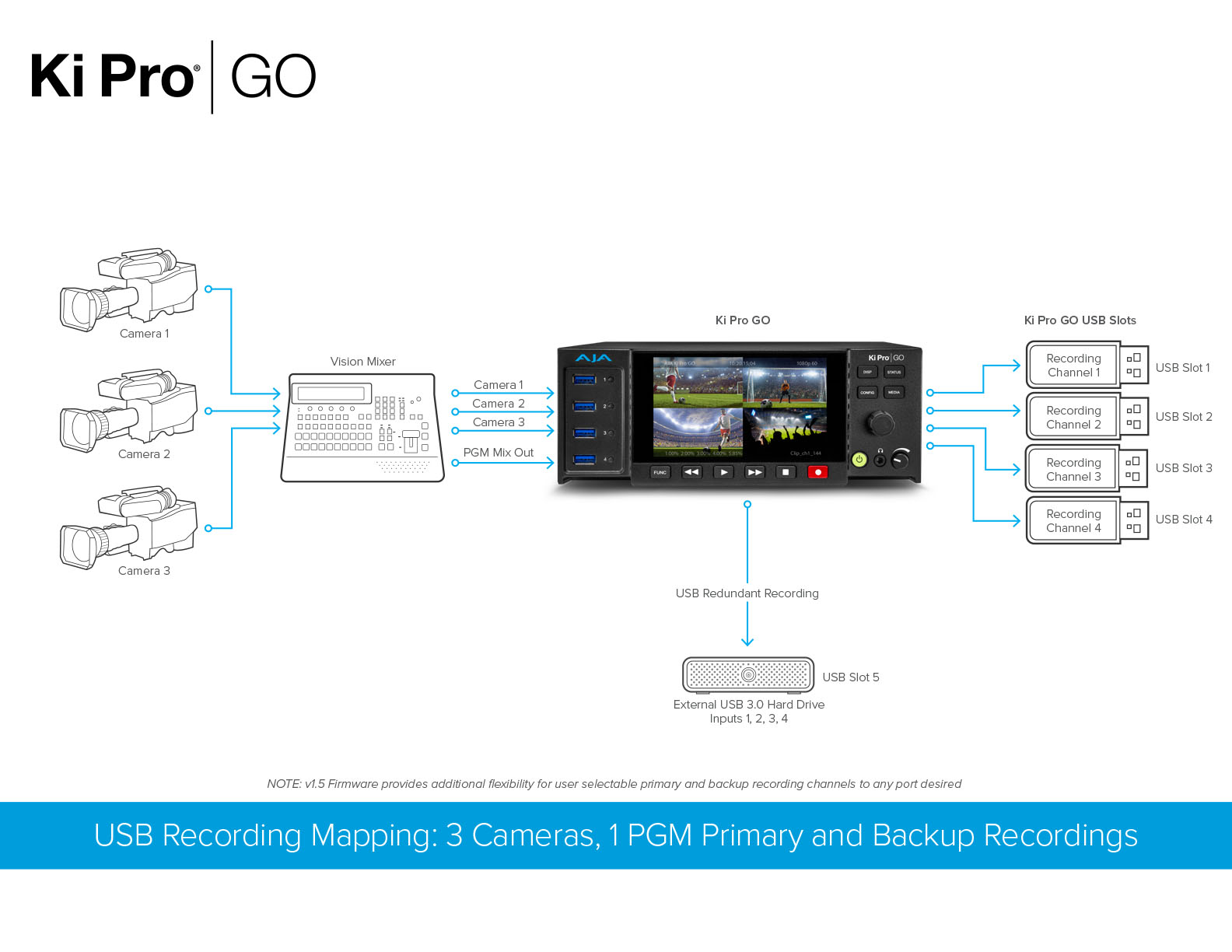Click the 'Camera 2' caption under the second camera
This screenshot has height=952, width=1232.
144,454
